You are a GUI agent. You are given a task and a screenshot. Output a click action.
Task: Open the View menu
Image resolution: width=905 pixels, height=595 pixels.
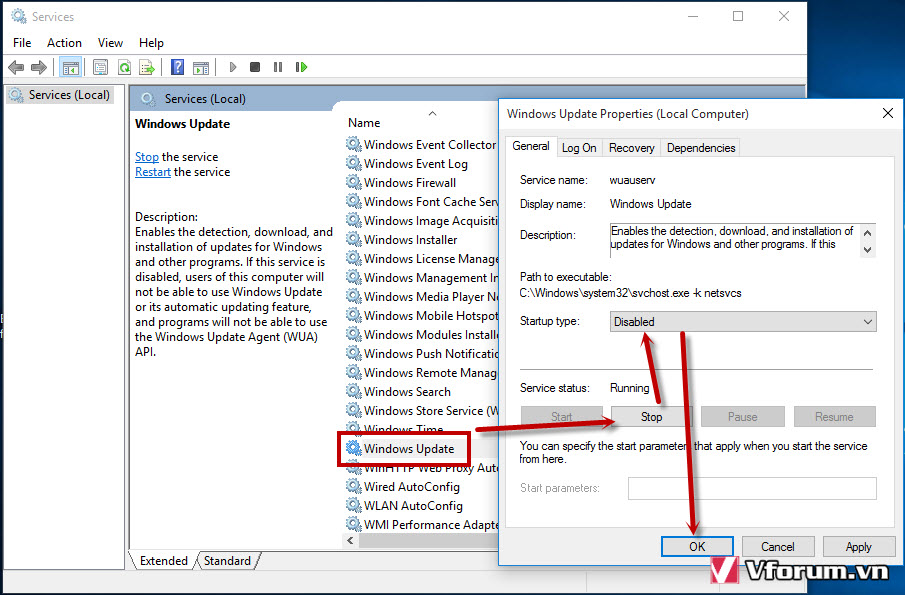coord(110,43)
